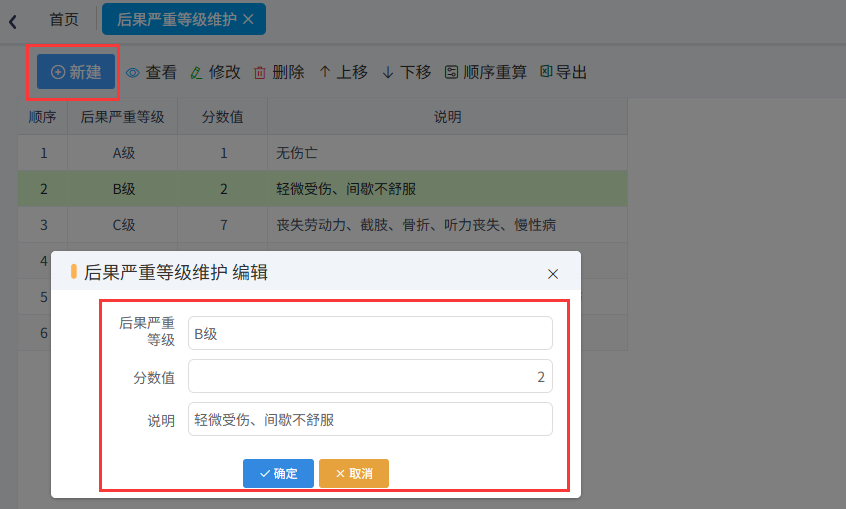Edit the 后果严重等级 input field
This screenshot has width=846, height=509.
(x=370, y=333)
